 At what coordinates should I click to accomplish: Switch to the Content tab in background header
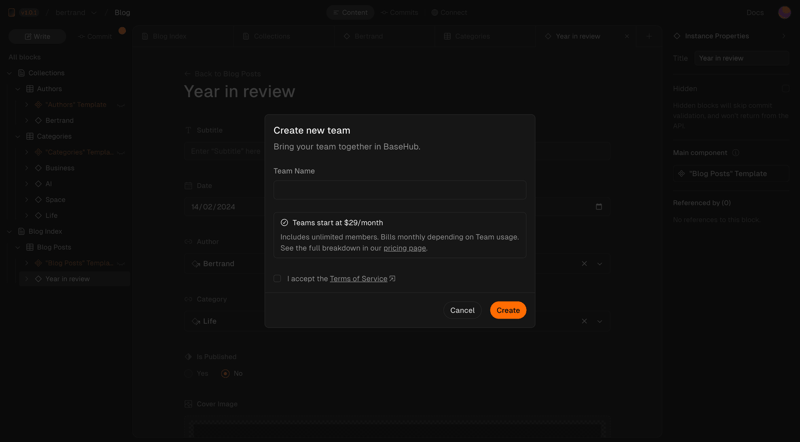350,12
